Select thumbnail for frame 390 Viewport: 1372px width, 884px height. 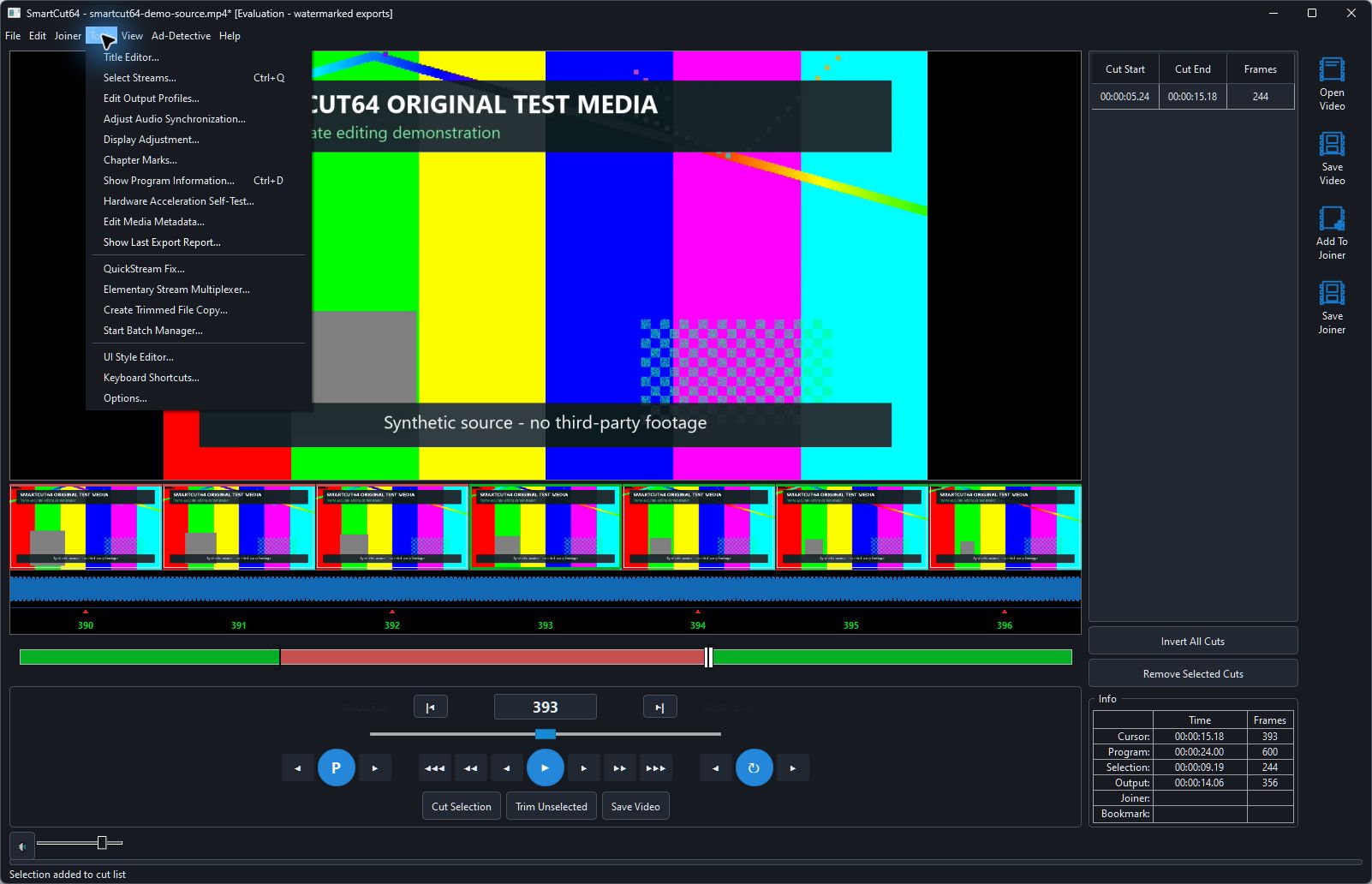[86, 527]
